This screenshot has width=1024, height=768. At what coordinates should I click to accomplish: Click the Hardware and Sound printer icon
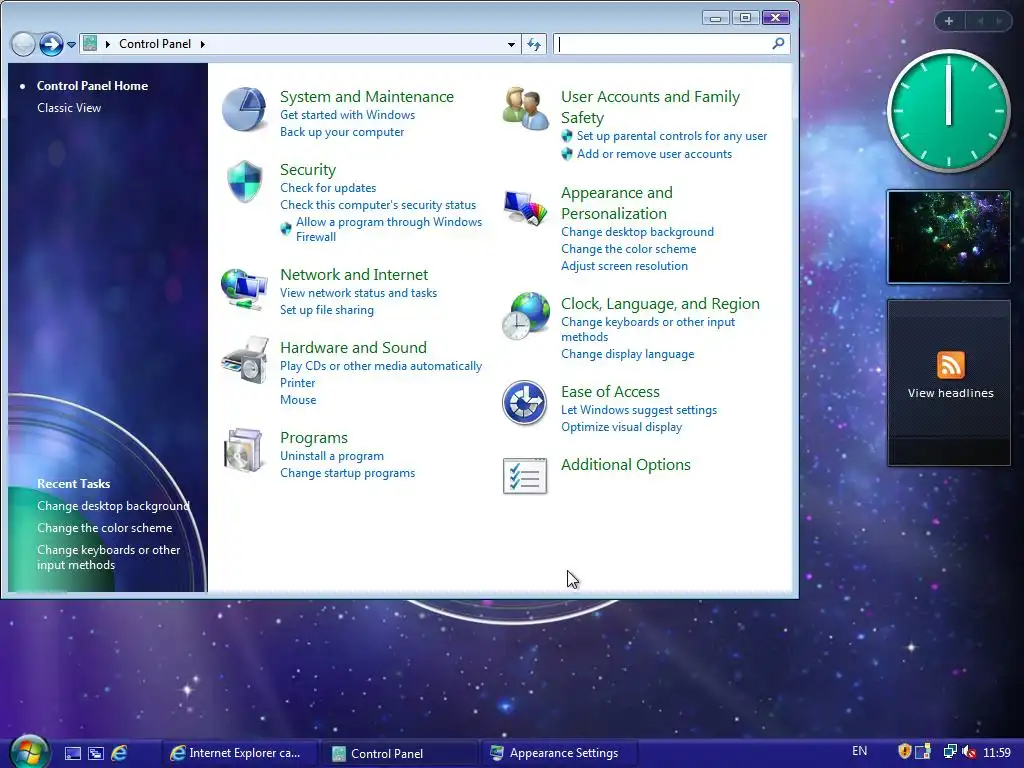click(x=245, y=360)
